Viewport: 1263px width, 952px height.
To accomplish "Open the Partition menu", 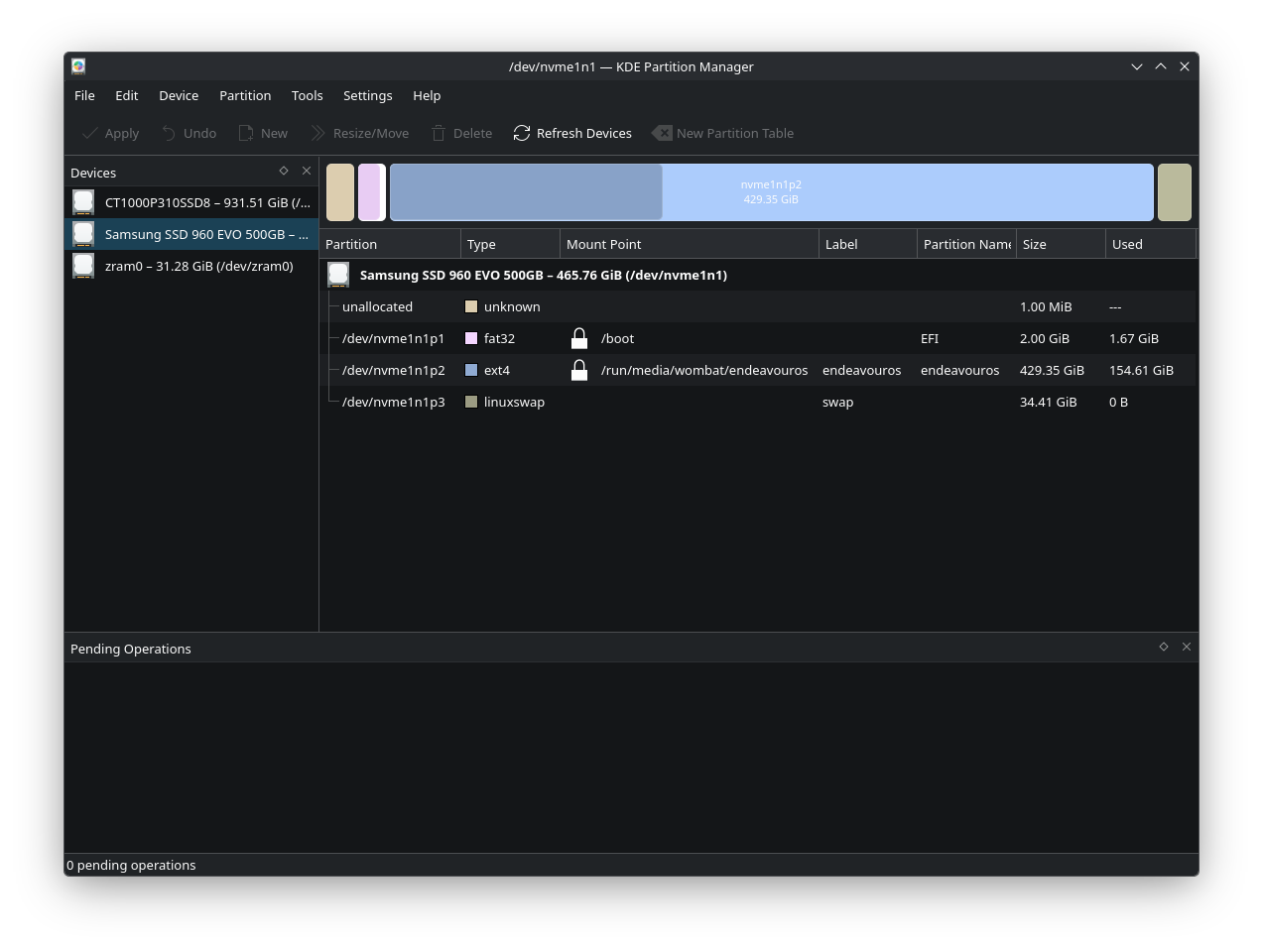I will click(245, 95).
